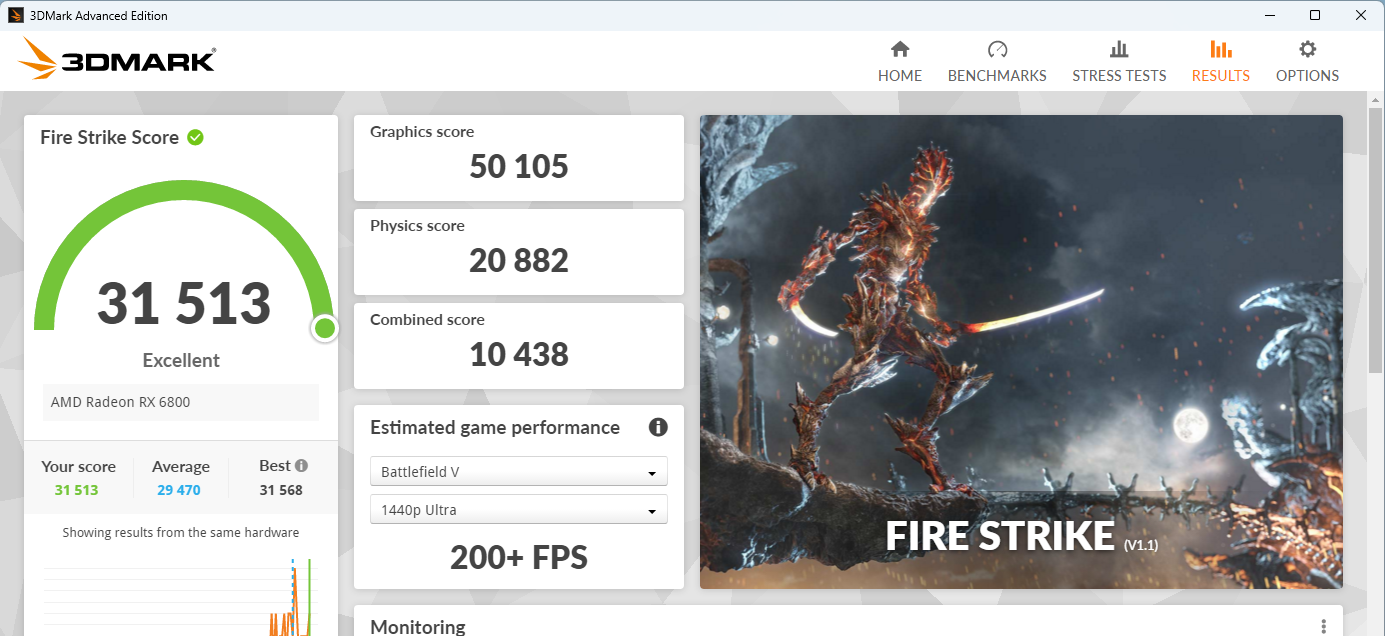Screen dimensions: 1385x636
Task: Go to the BENCHMARKS section
Action: [x=997, y=62]
